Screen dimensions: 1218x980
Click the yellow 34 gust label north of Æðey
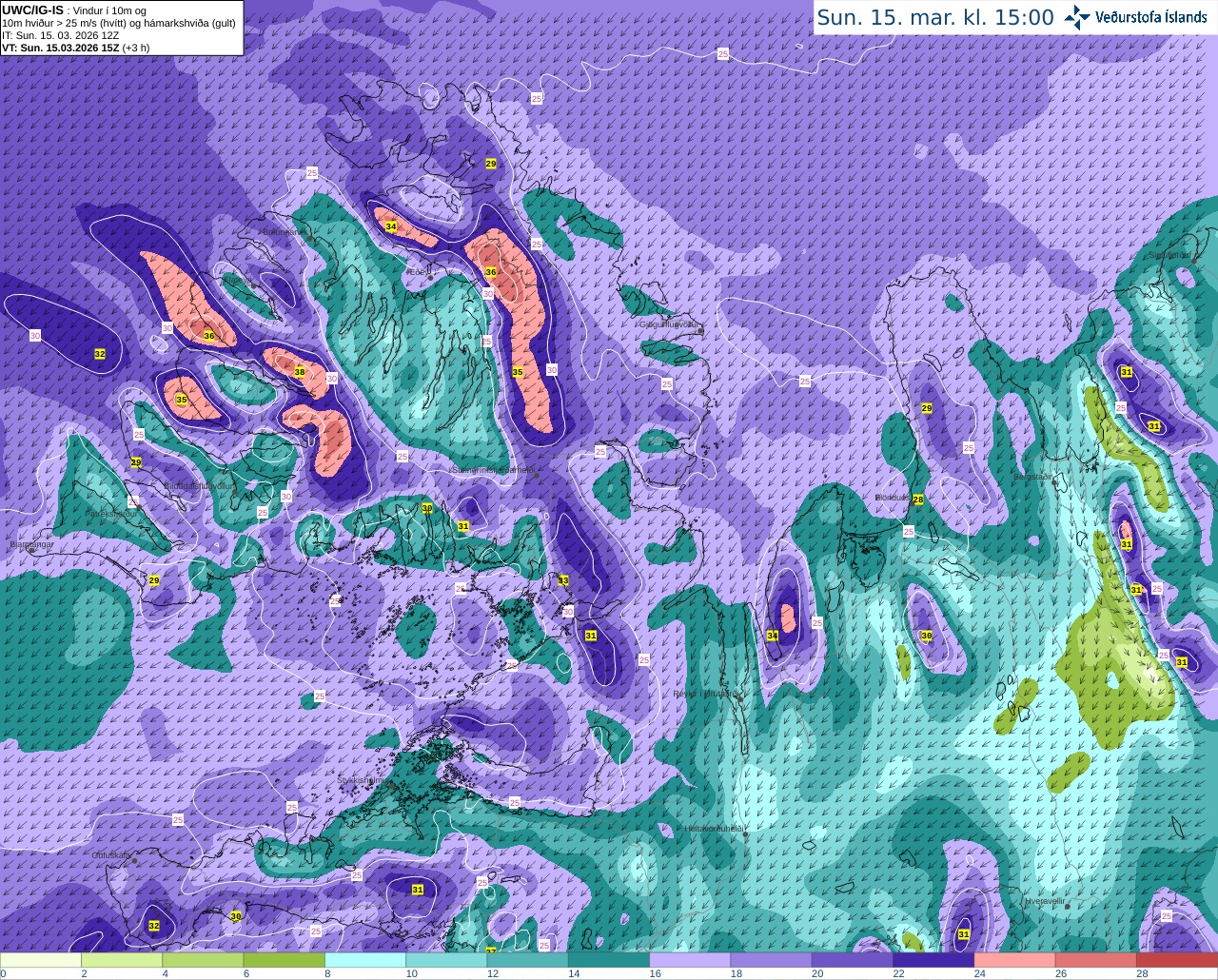coord(391,226)
